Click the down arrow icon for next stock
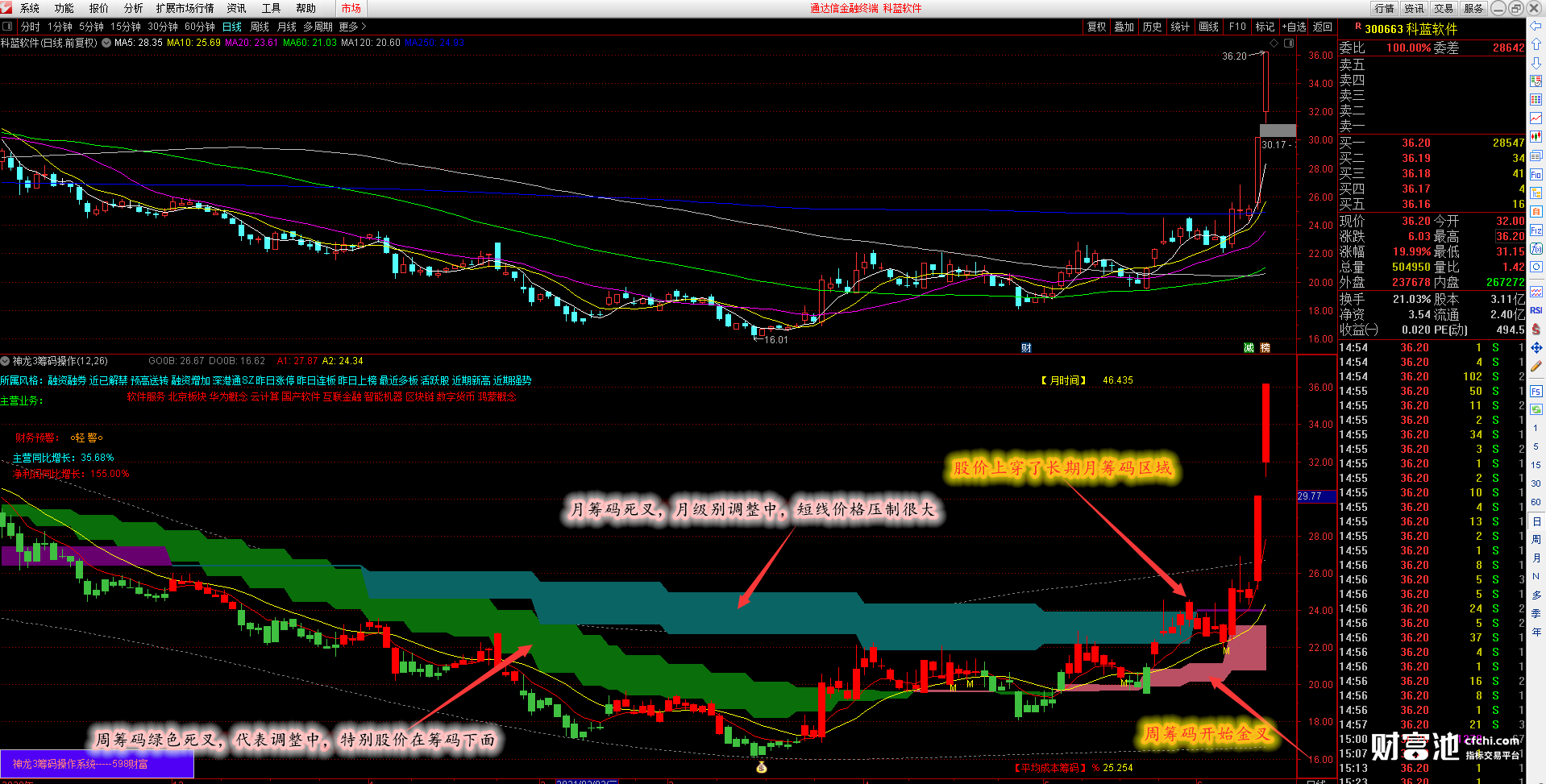The image size is (1546, 784). [1536, 63]
